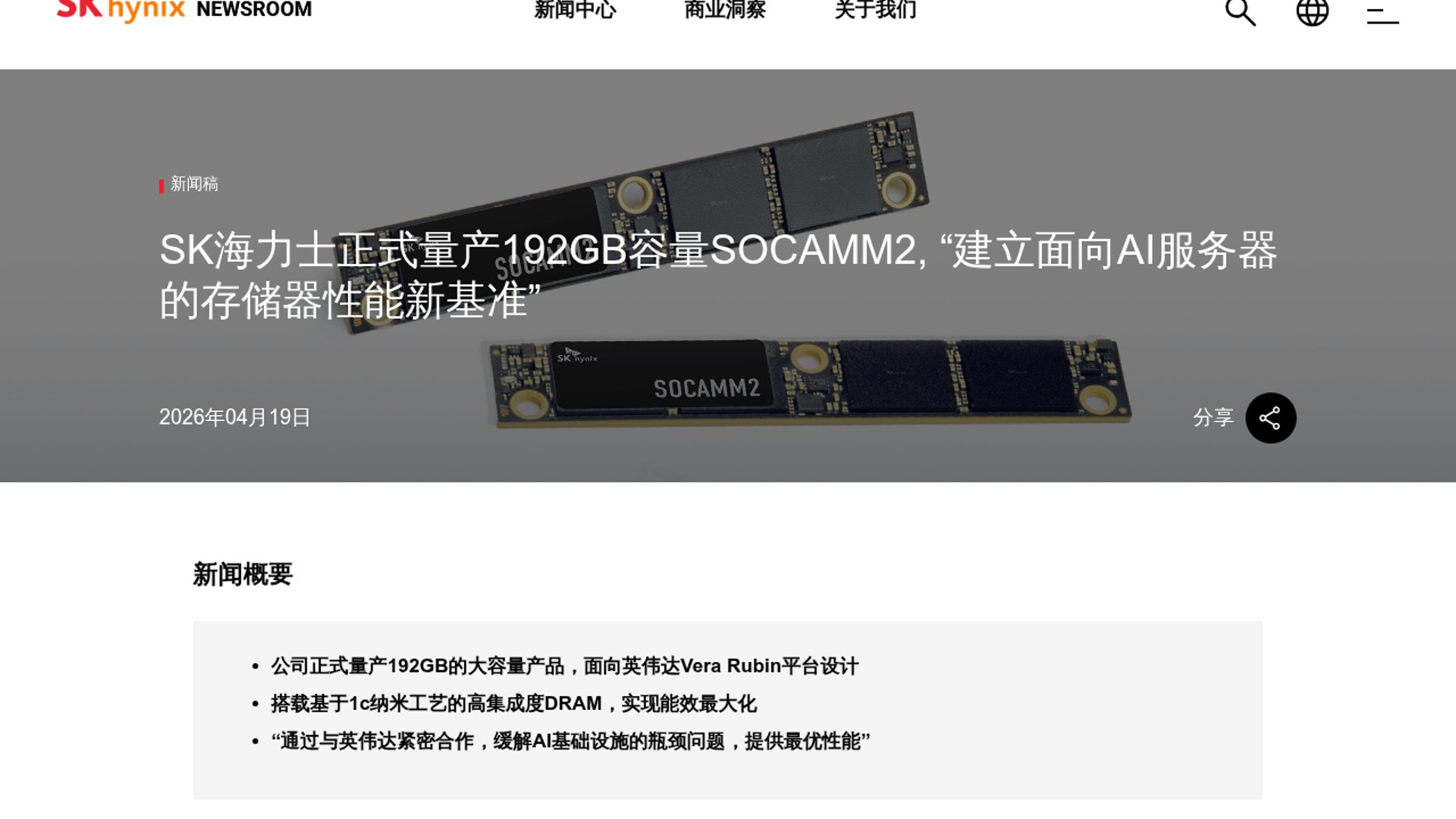
Task: Click the SK hynix logo
Action: point(121,10)
